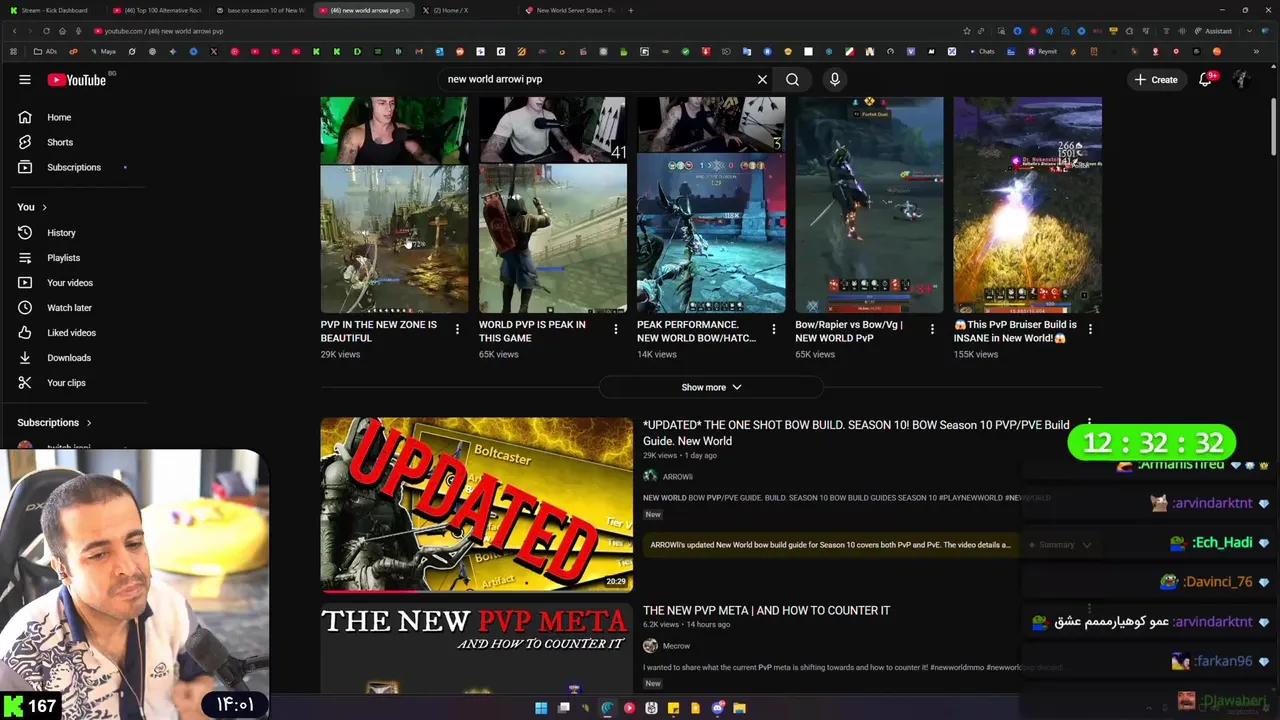Open the account avatar menu
1280x720 pixels.
[x=1241, y=79]
